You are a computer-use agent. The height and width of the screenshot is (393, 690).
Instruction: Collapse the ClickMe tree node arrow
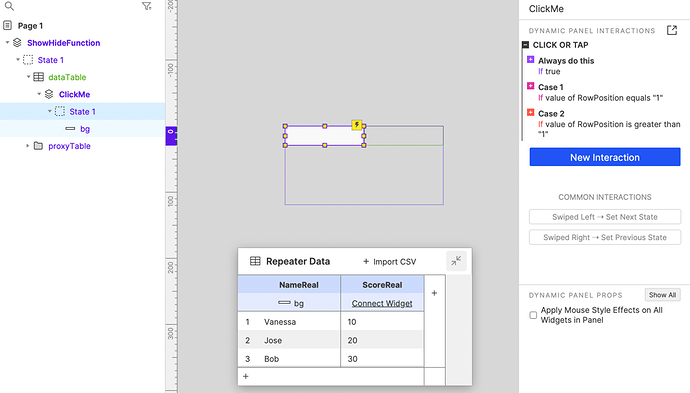pos(39,94)
